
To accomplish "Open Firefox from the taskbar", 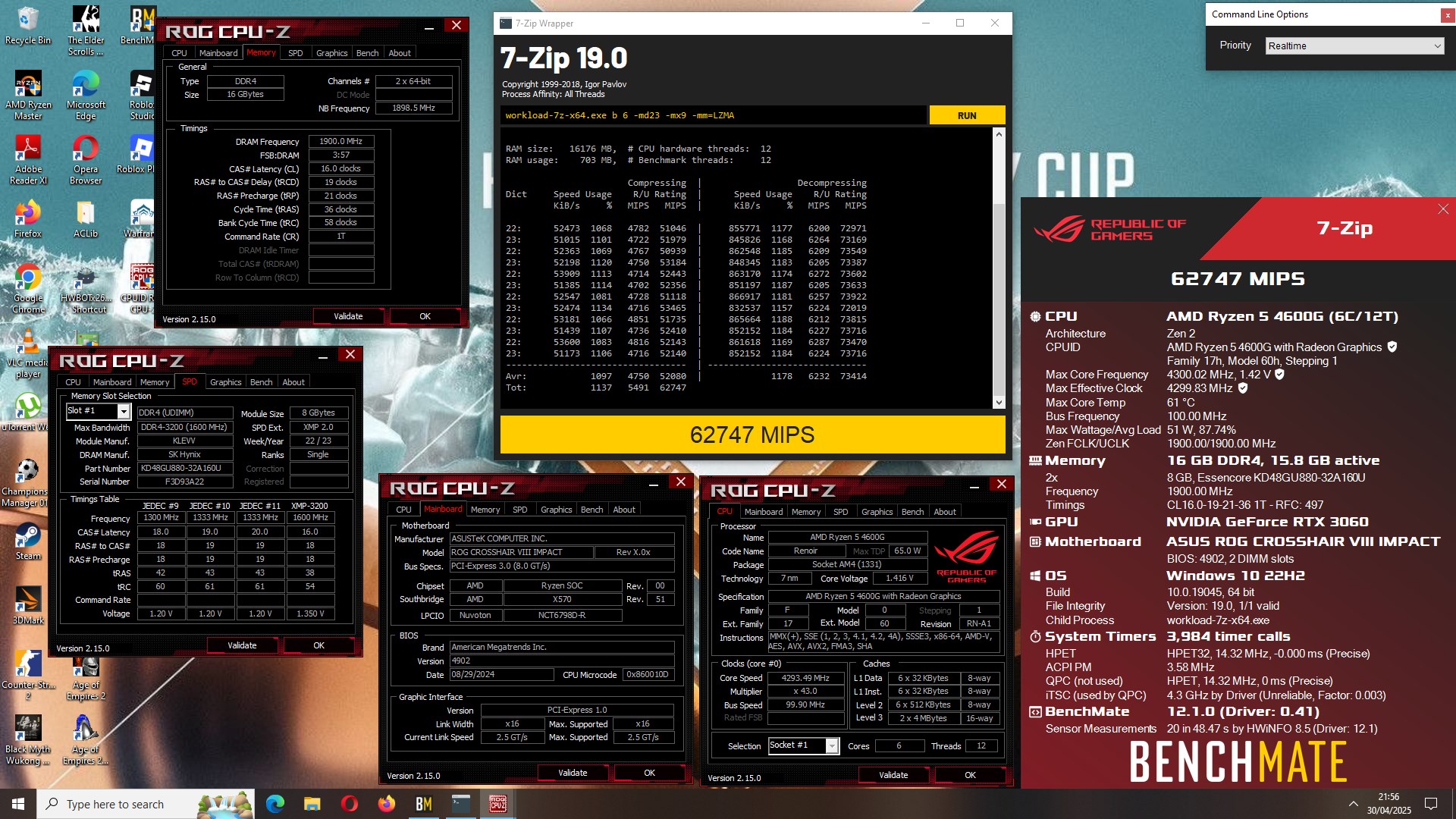I will pos(386,804).
